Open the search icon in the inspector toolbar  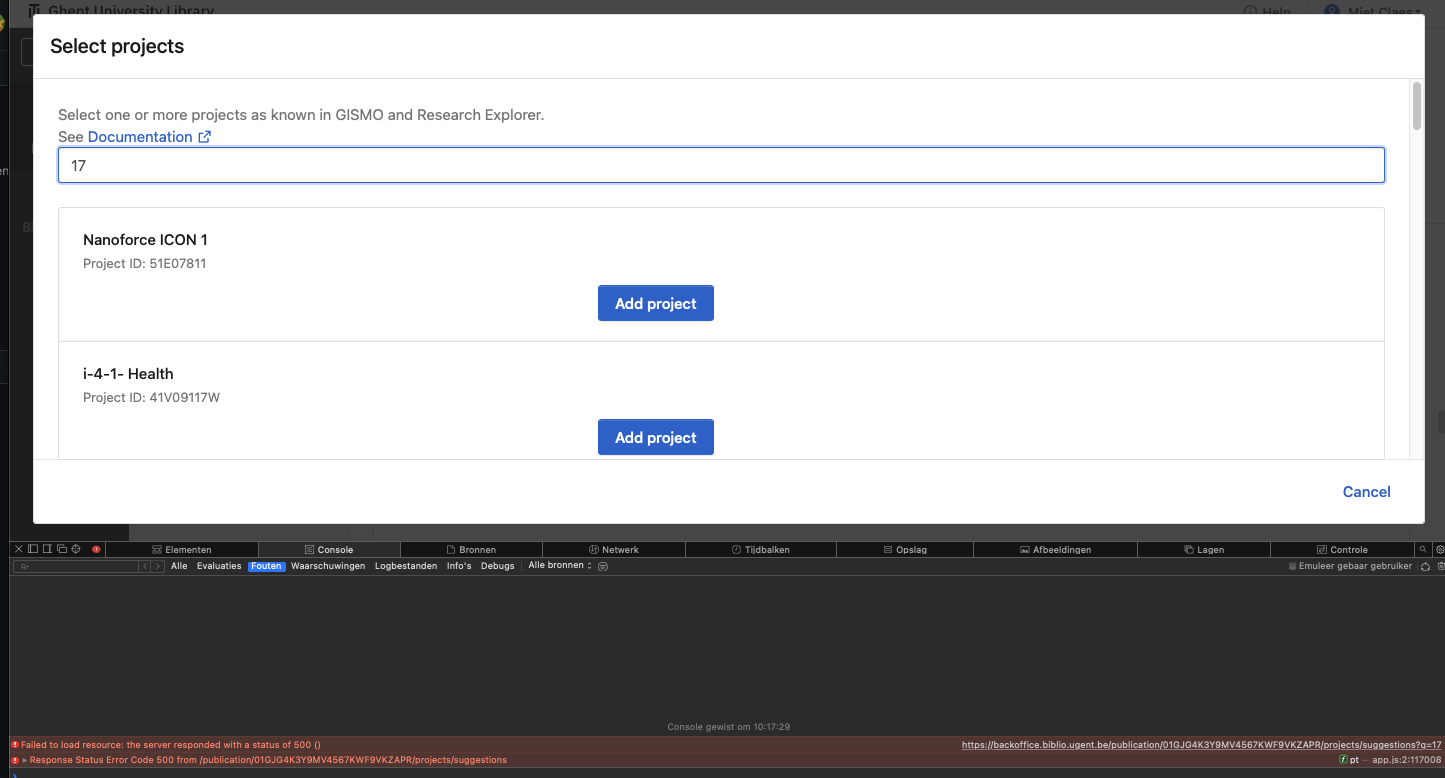pyautogui.click(x=1423, y=549)
